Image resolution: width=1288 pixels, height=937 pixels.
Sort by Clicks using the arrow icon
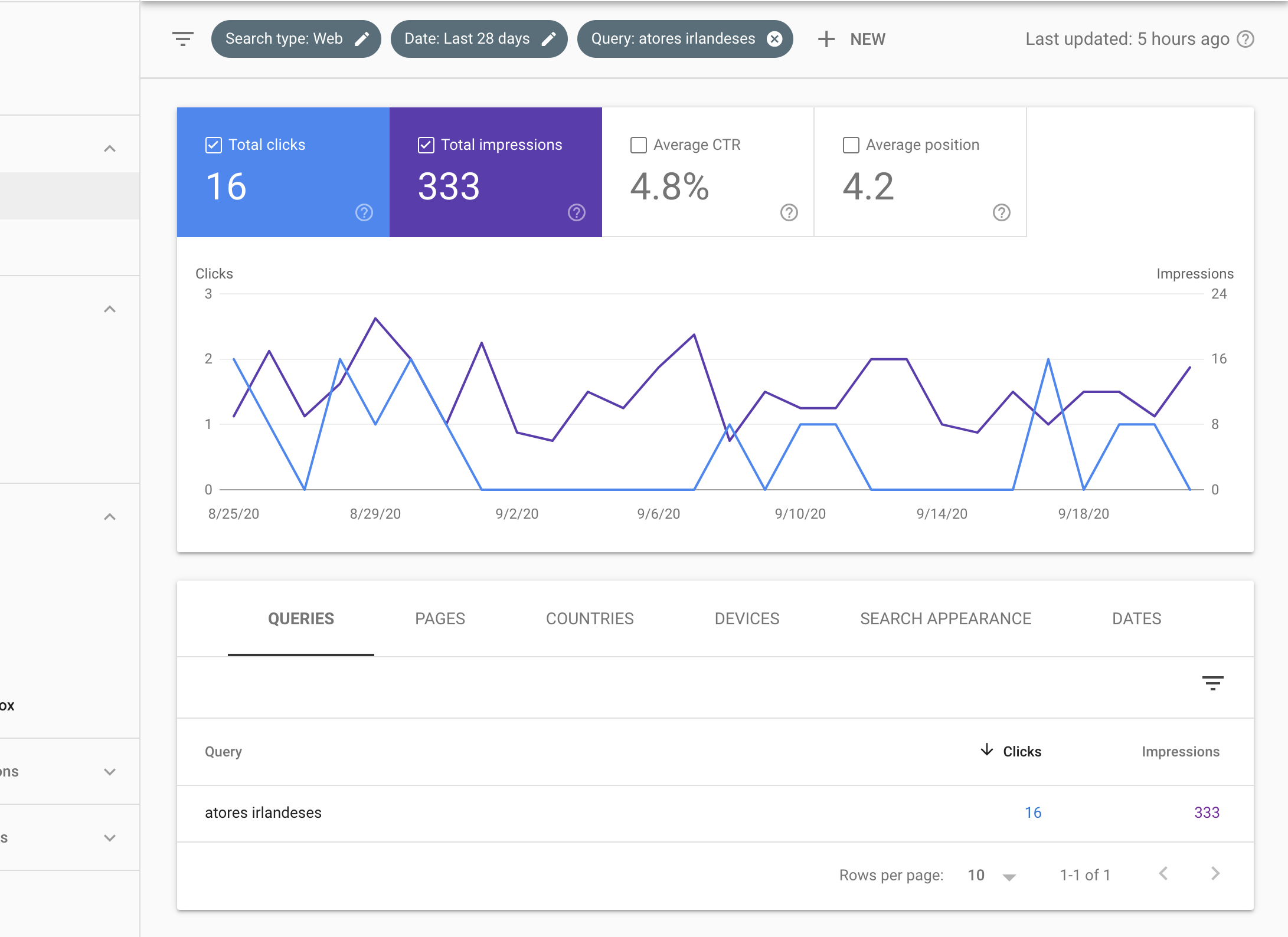[986, 751]
